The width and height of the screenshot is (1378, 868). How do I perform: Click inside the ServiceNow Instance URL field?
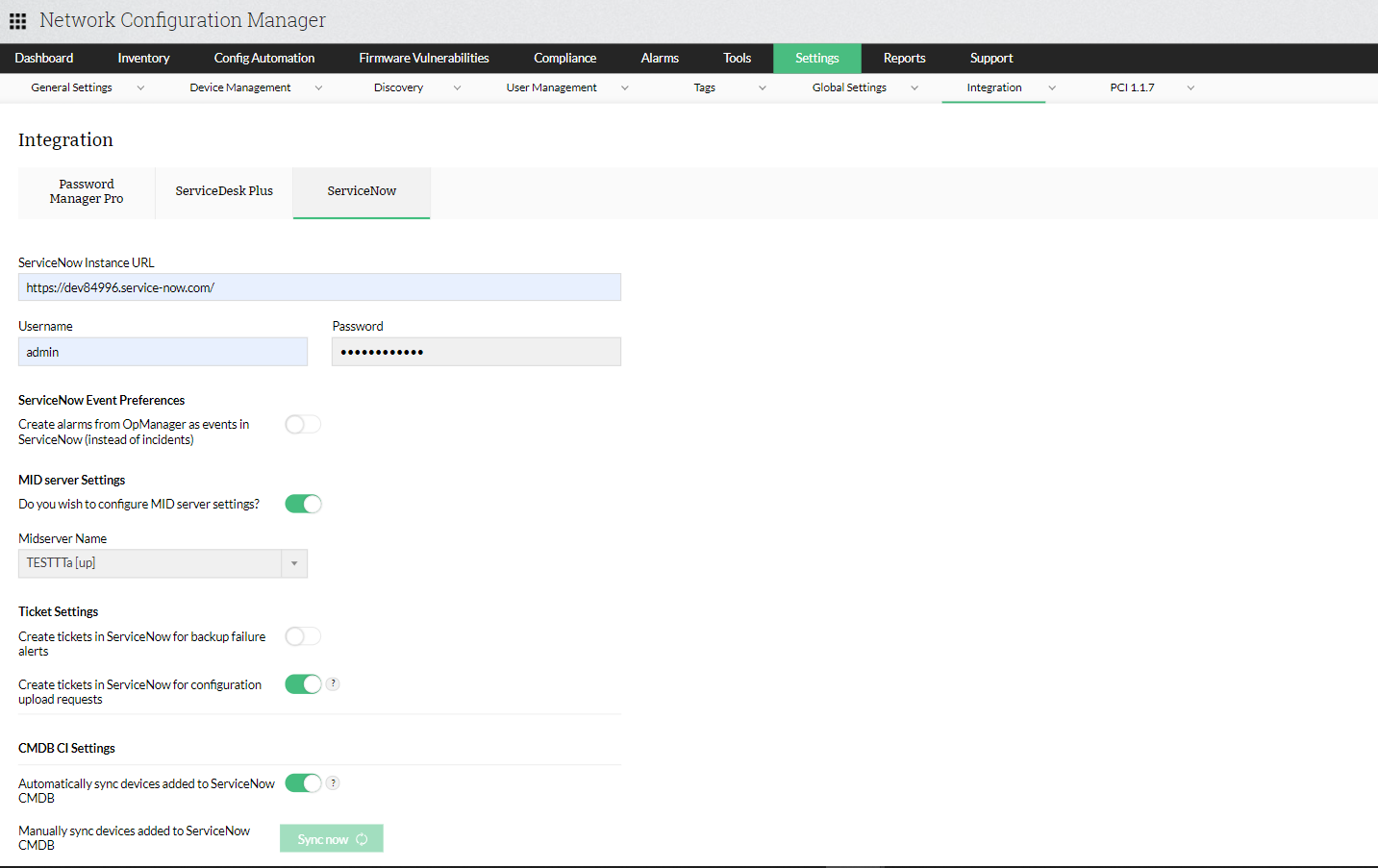point(319,286)
